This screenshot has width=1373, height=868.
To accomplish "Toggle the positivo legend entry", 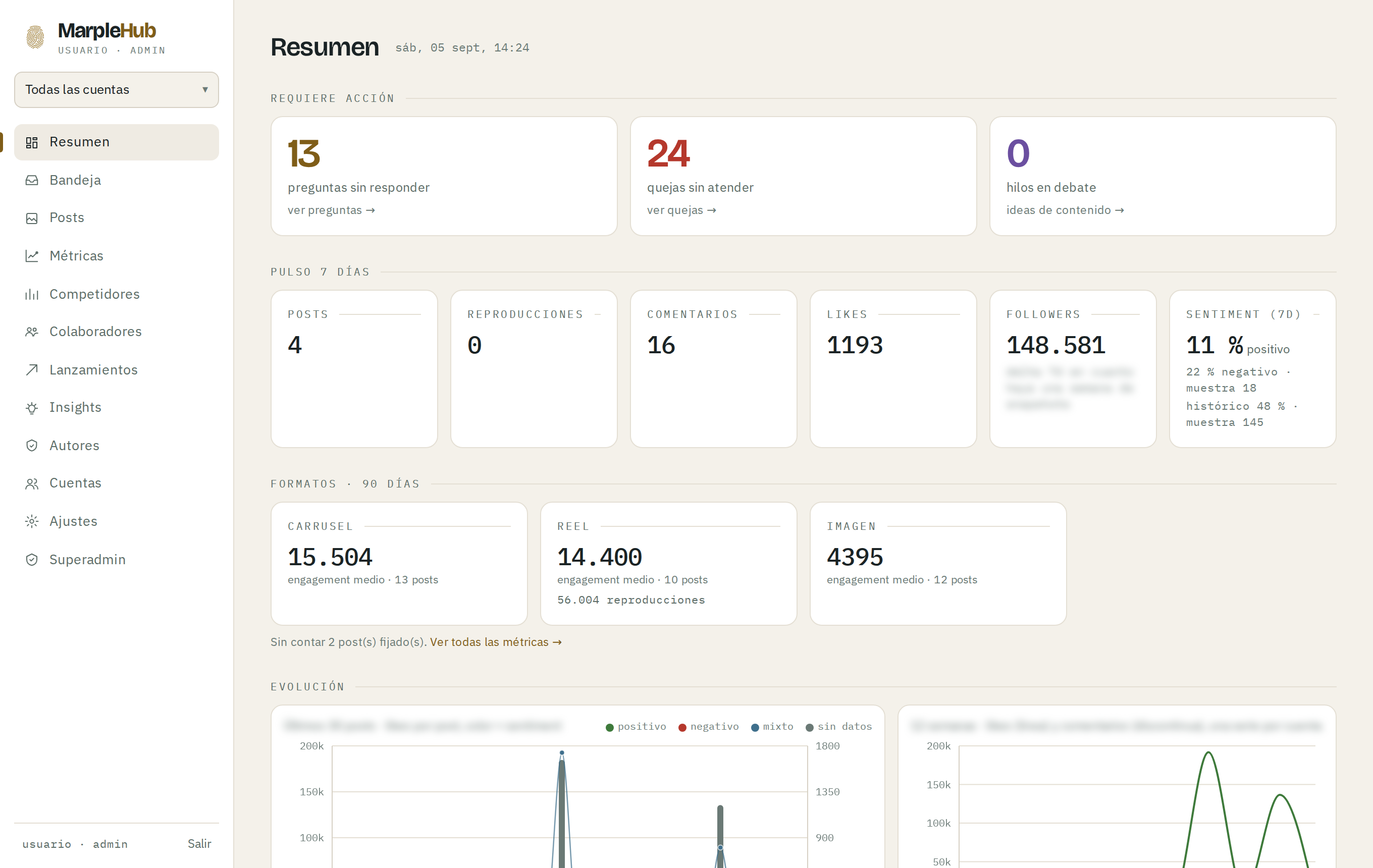I will pos(636,727).
